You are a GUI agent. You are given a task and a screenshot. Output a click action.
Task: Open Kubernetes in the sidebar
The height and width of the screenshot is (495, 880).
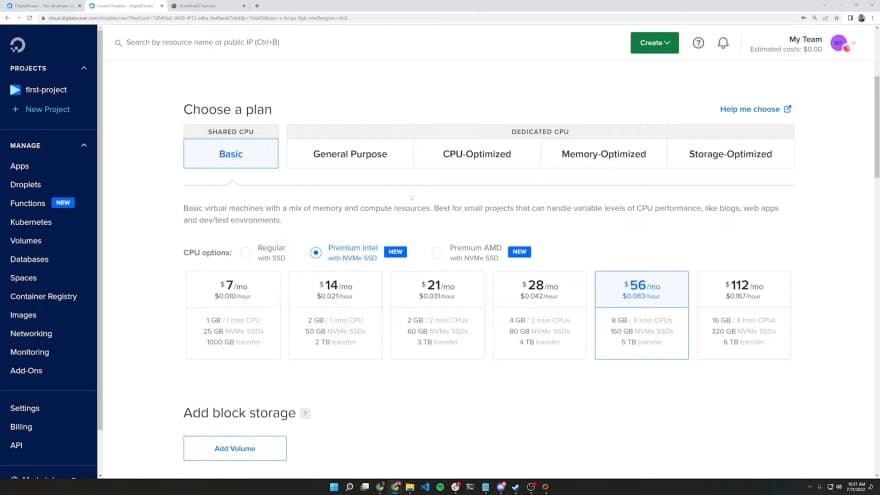[31, 222]
